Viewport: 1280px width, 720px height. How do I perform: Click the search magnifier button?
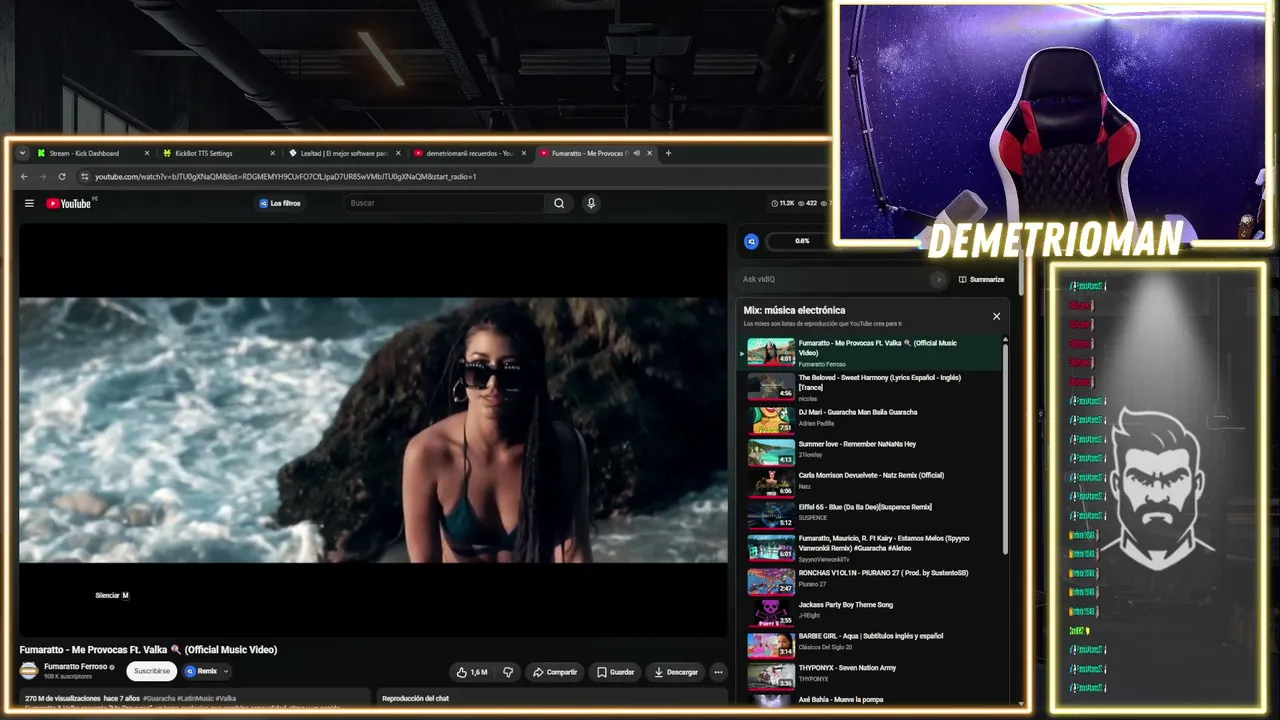559,203
